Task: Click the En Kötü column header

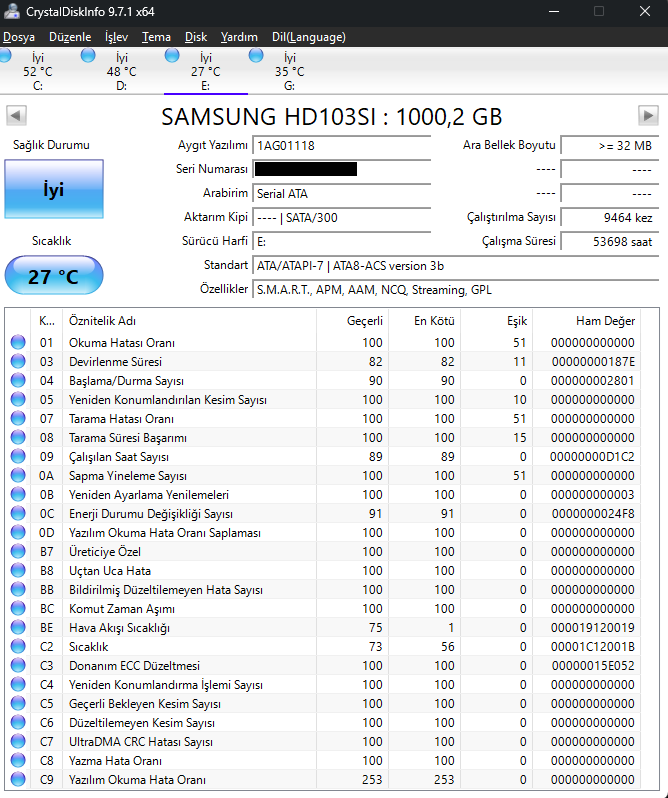Action: (424, 321)
